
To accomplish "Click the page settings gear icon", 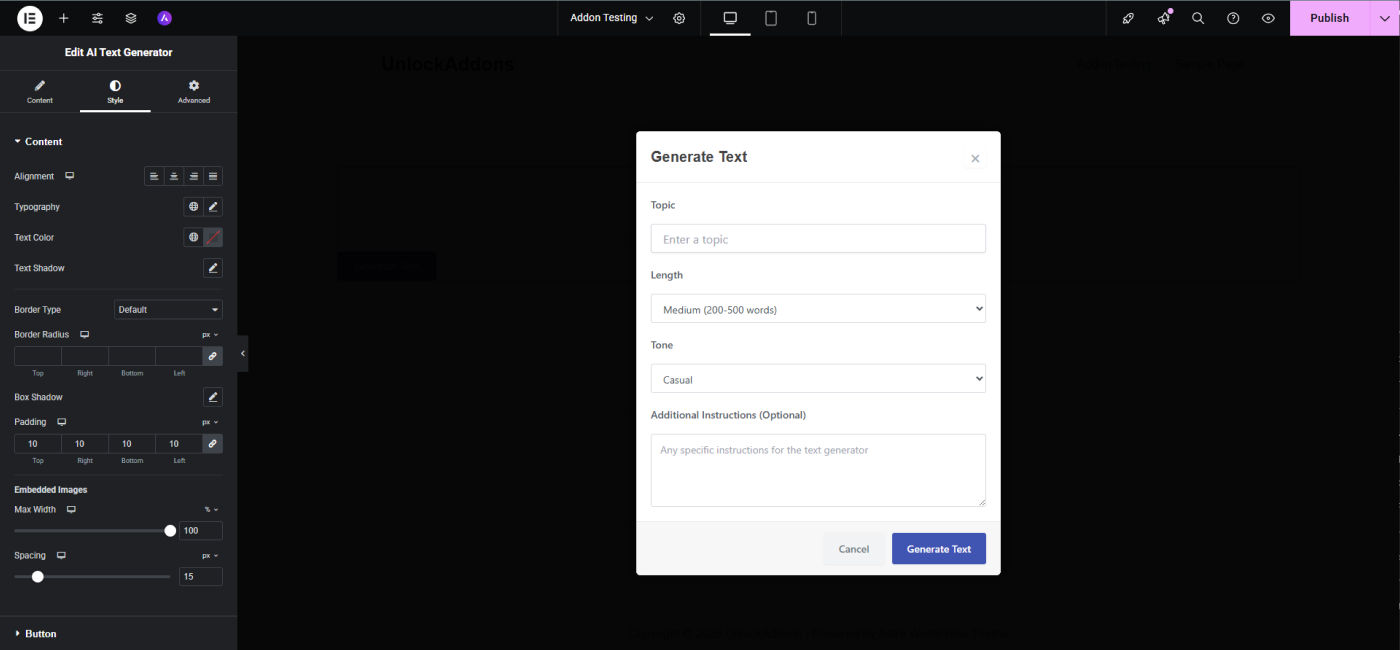I will click(679, 18).
